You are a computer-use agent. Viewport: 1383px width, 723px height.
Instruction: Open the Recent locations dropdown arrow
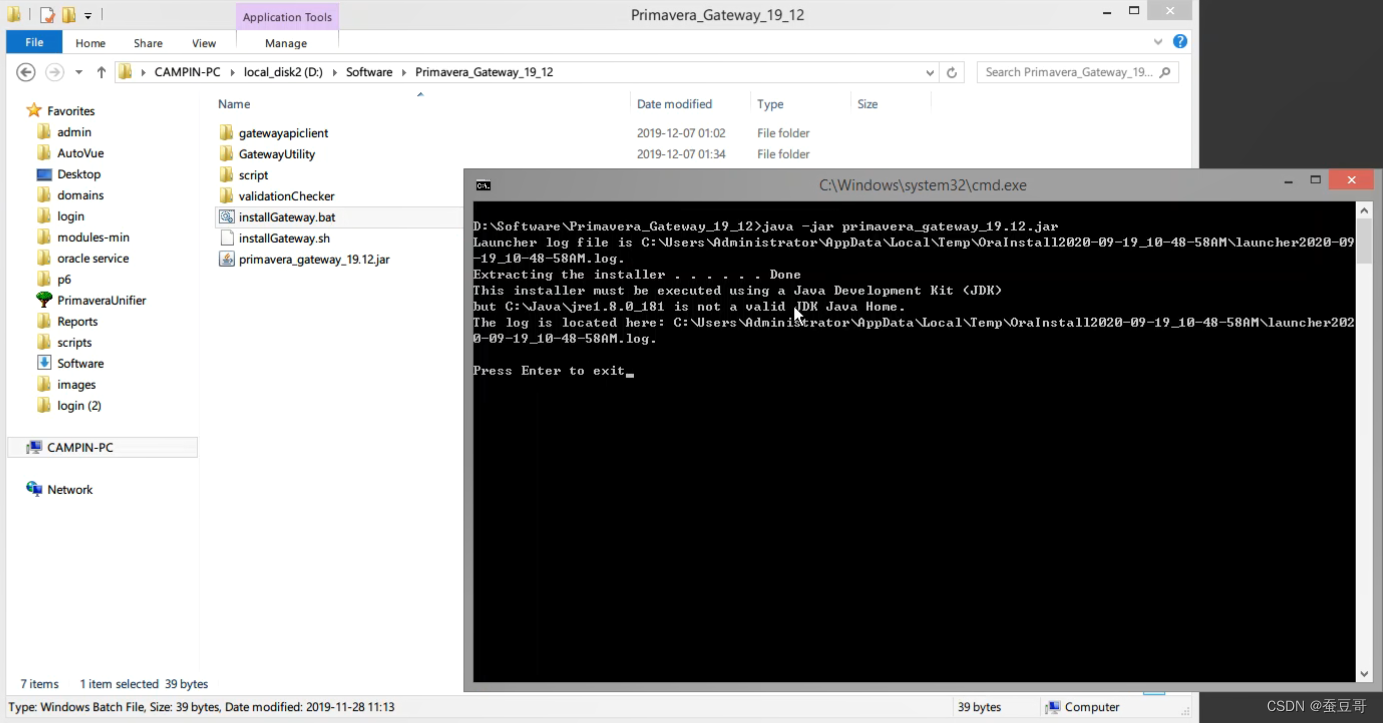[x=78, y=72]
